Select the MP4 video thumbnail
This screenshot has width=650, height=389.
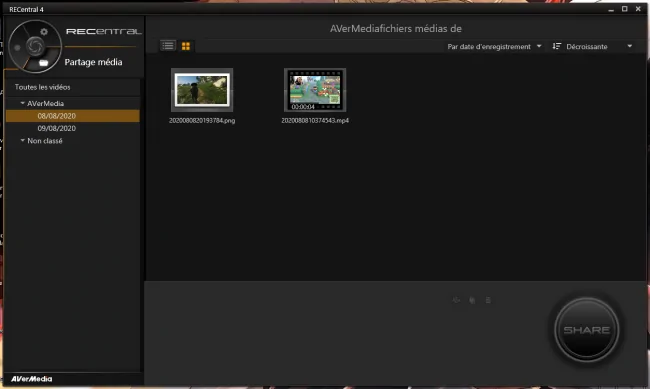pyautogui.click(x=315, y=90)
